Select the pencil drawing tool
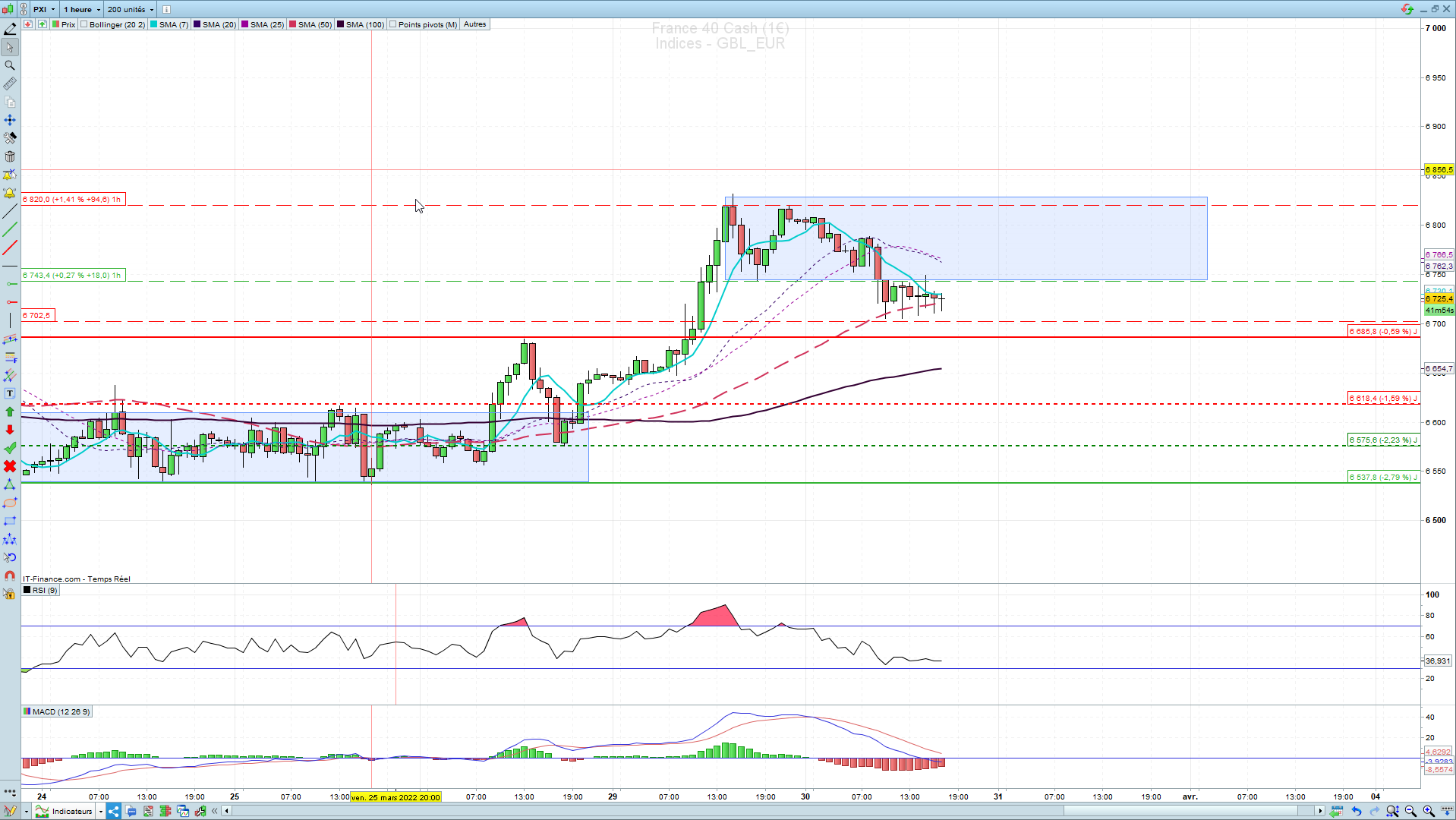 click(10, 29)
